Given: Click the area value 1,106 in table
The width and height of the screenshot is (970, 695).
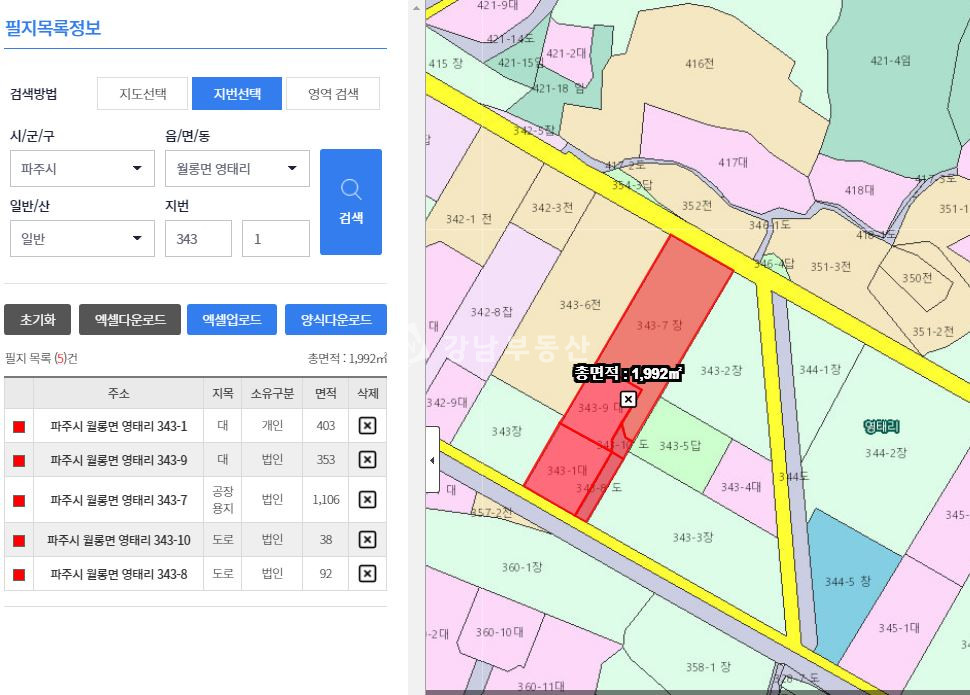Looking at the screenshot, I should 326,499.
